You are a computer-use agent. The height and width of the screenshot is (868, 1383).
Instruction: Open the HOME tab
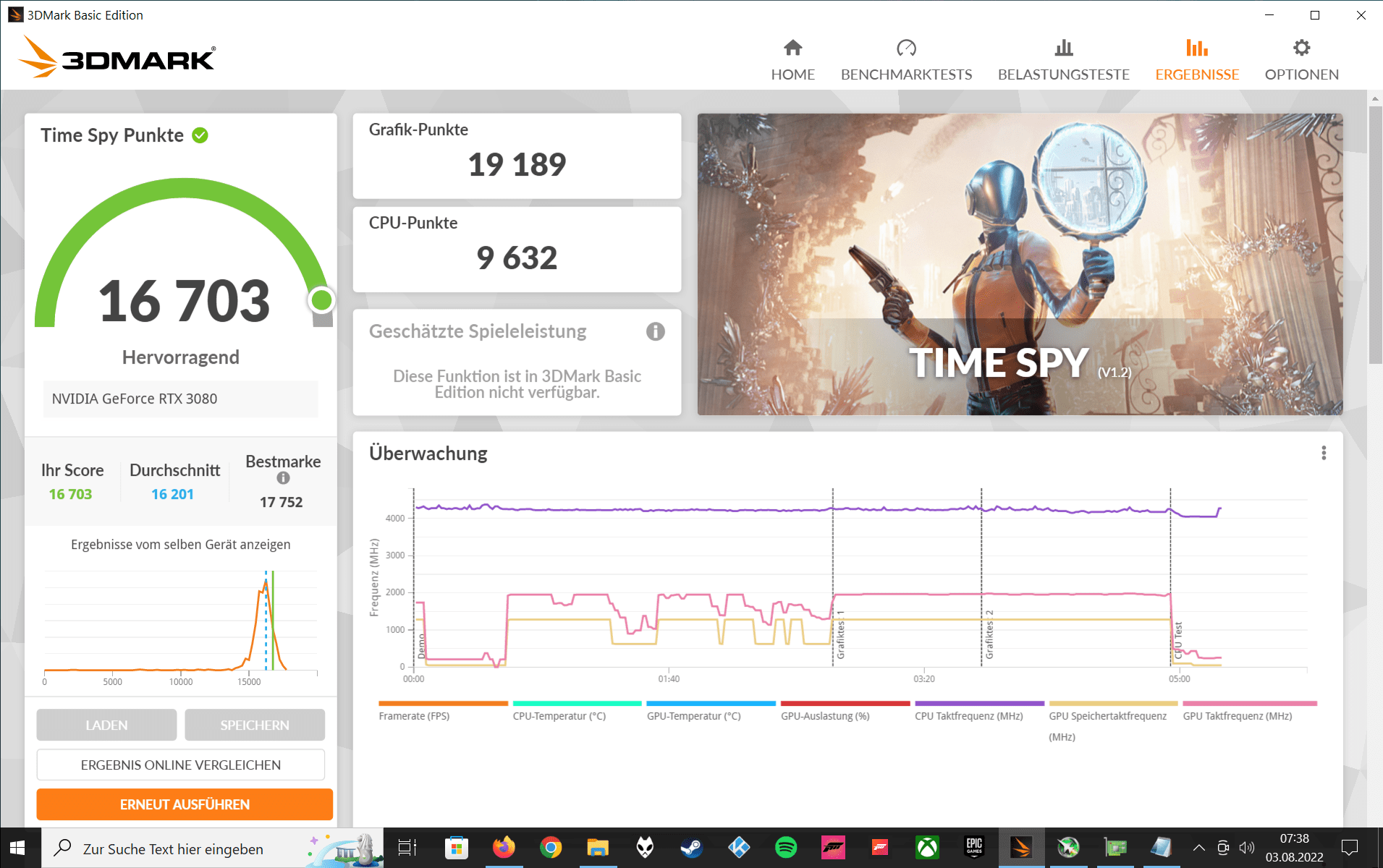[x=792, y=61]
